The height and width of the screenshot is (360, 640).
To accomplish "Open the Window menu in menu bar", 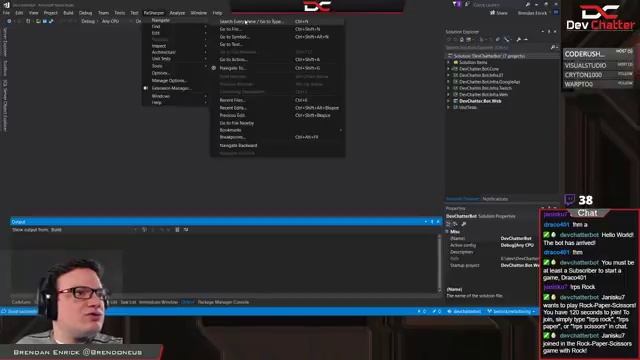I will [x=199, y=13].
